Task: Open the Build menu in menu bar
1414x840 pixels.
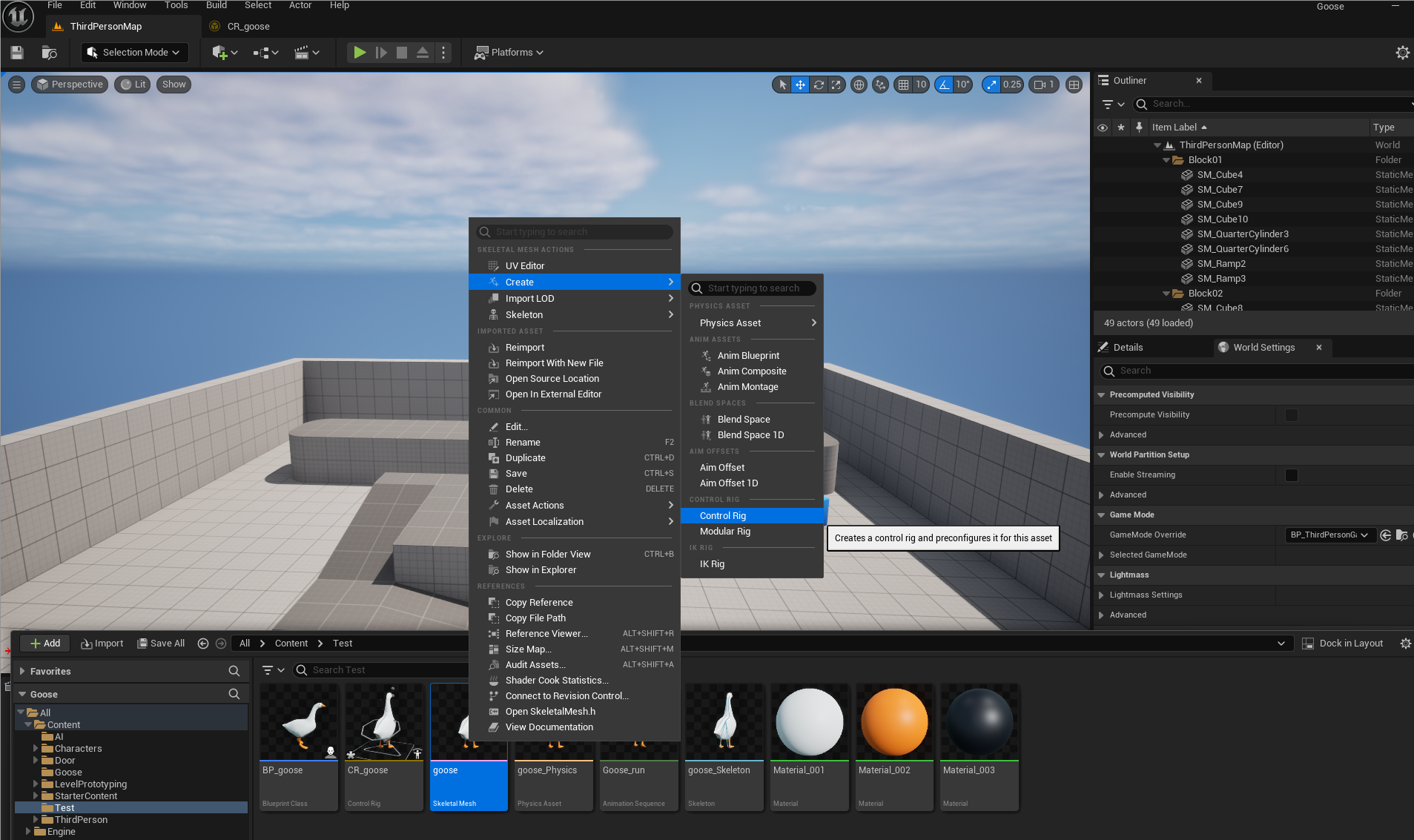Action: click(x=217, y=5)
